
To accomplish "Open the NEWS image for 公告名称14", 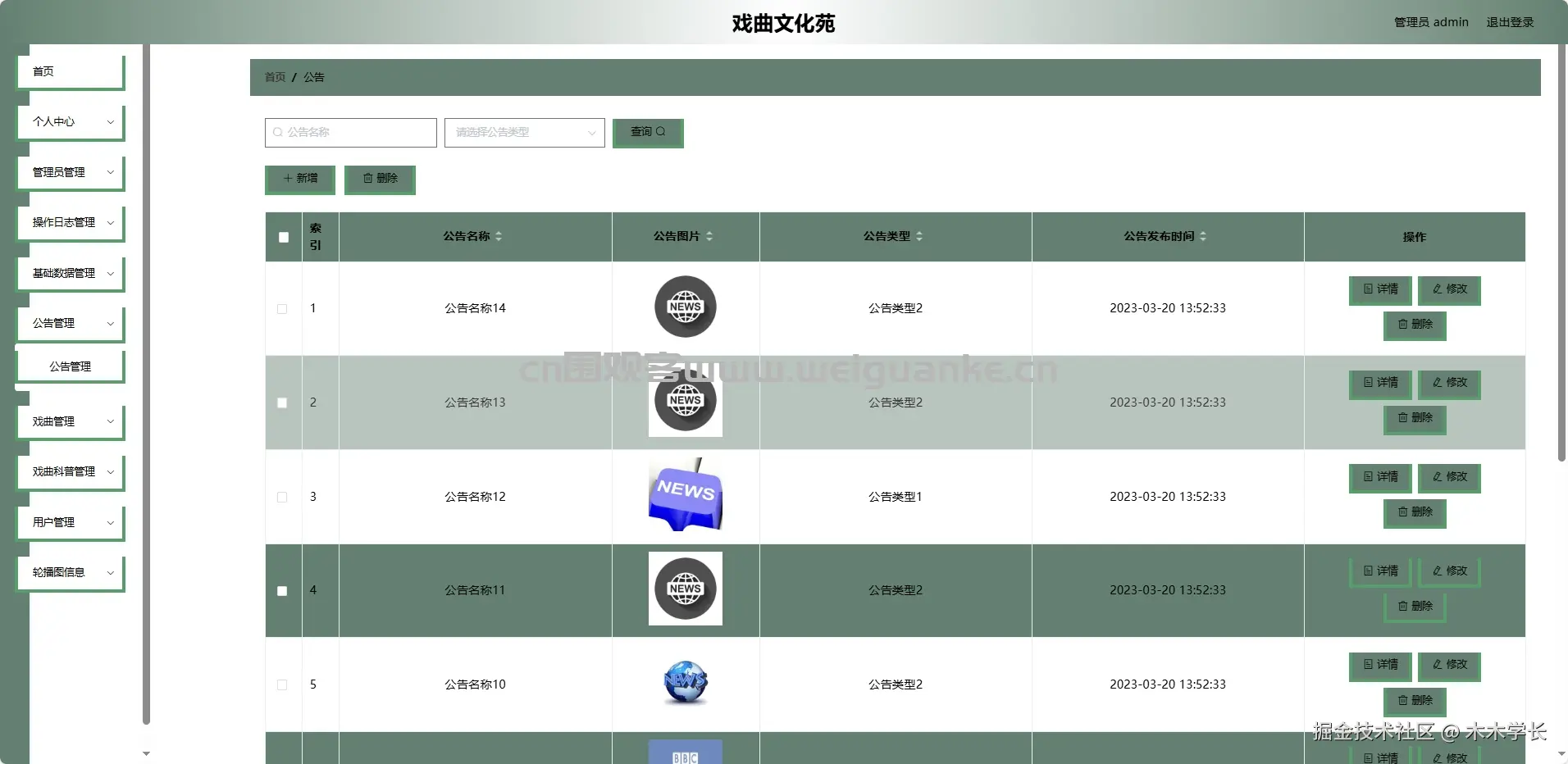I will click(x=686, y=307).
